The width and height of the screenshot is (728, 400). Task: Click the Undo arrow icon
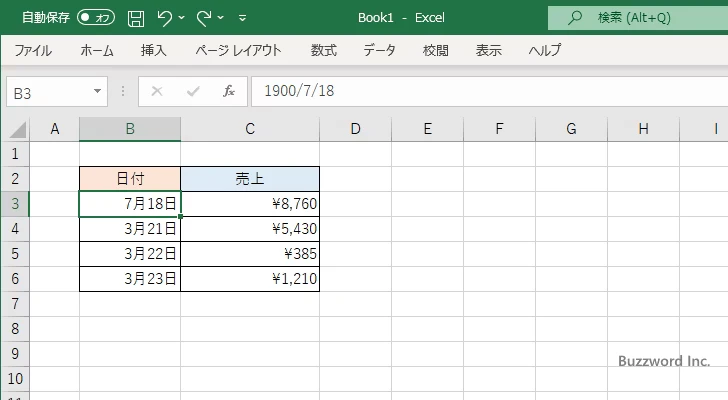pyautogui.click(x=164, y=18)
